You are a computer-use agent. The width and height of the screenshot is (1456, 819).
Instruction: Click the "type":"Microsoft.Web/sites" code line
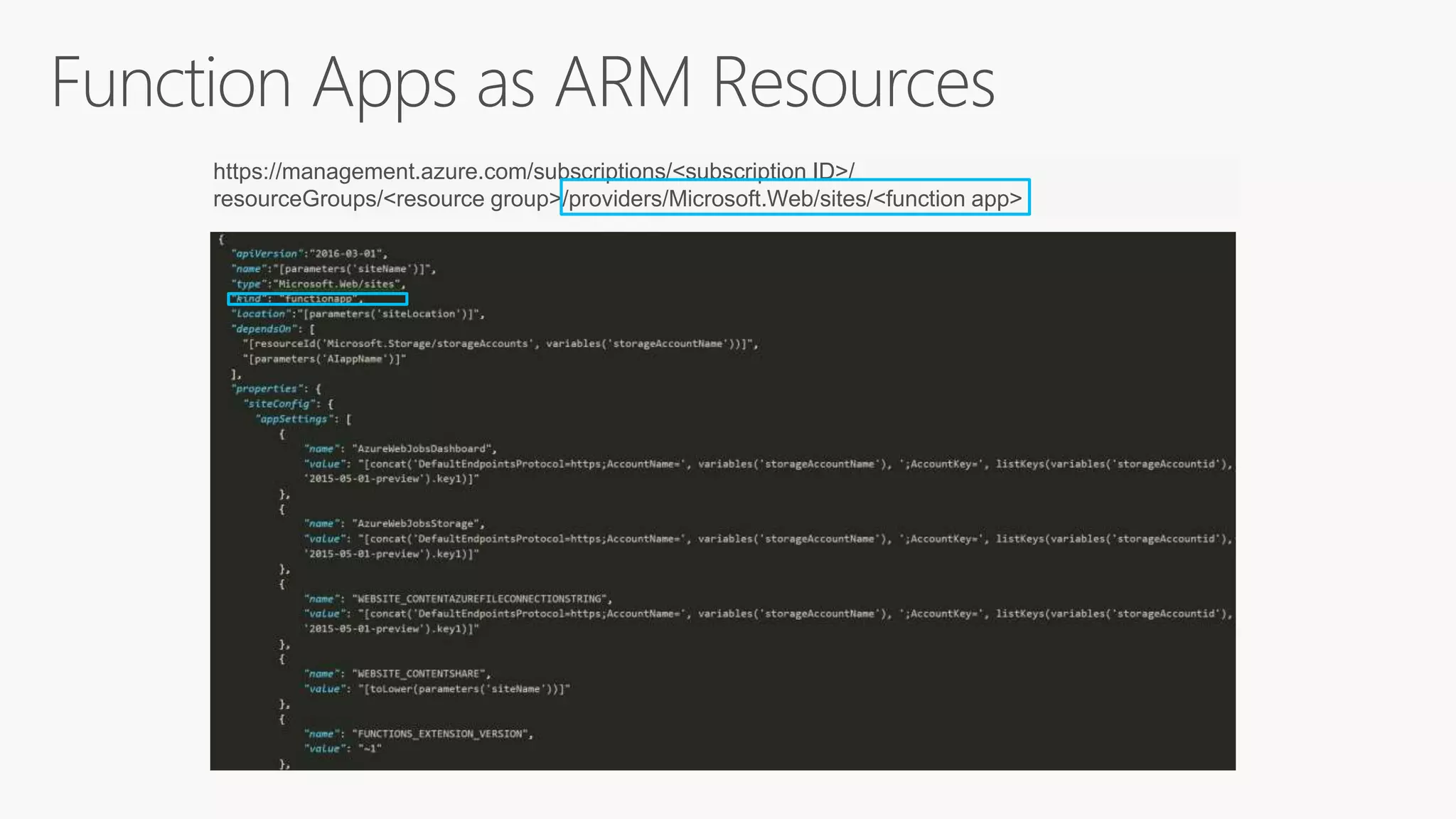[x=318, y=284]
